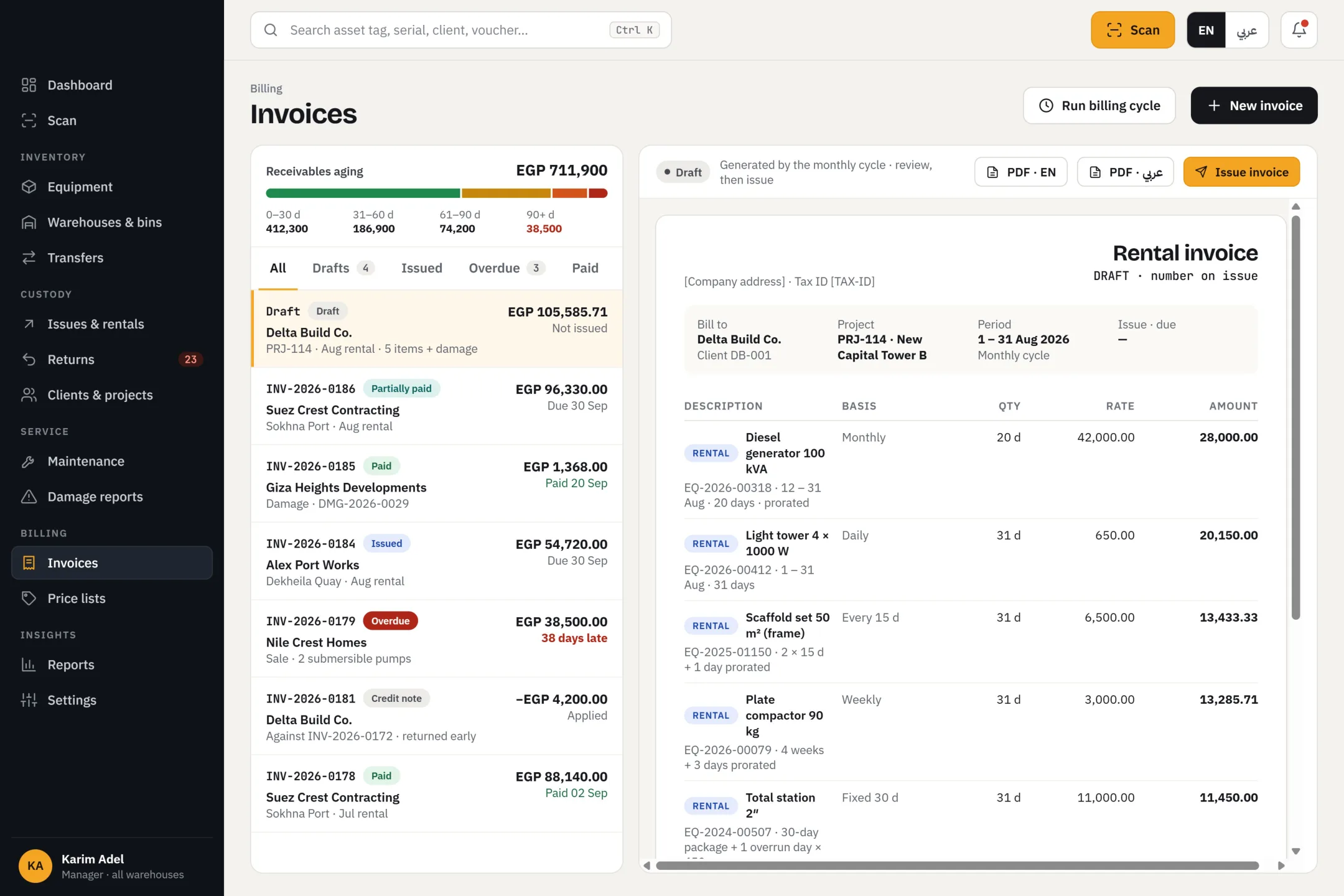The width and height of the screenshot is (1344, 896).
Task: Switch to the Drafts tab
Action: tap(343, 268)
